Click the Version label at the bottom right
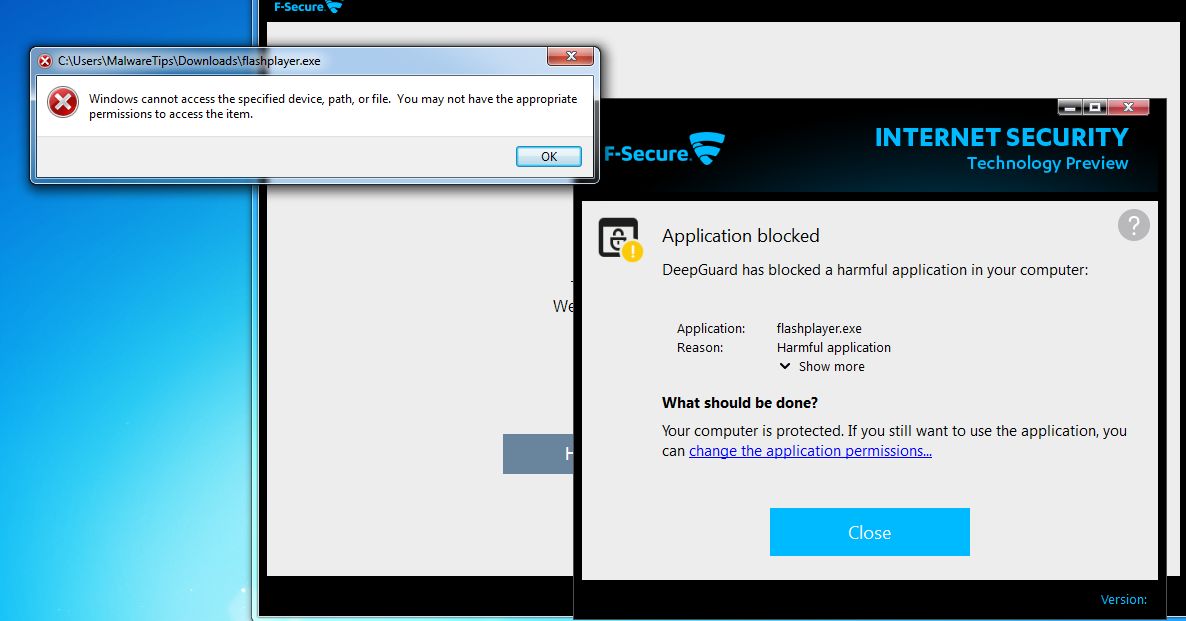Image resolution: width=1186 pixels, height=621 pixels. coord(1123,600)
